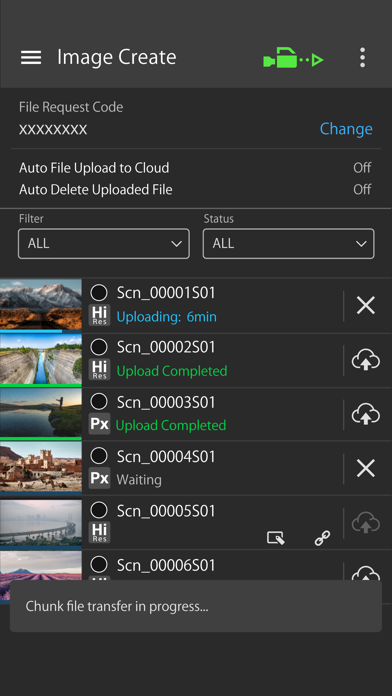Screen dimensions: 392x696
Task: Tap the link icon on Scn_00005S01
Action: click(x=322, y=538)
